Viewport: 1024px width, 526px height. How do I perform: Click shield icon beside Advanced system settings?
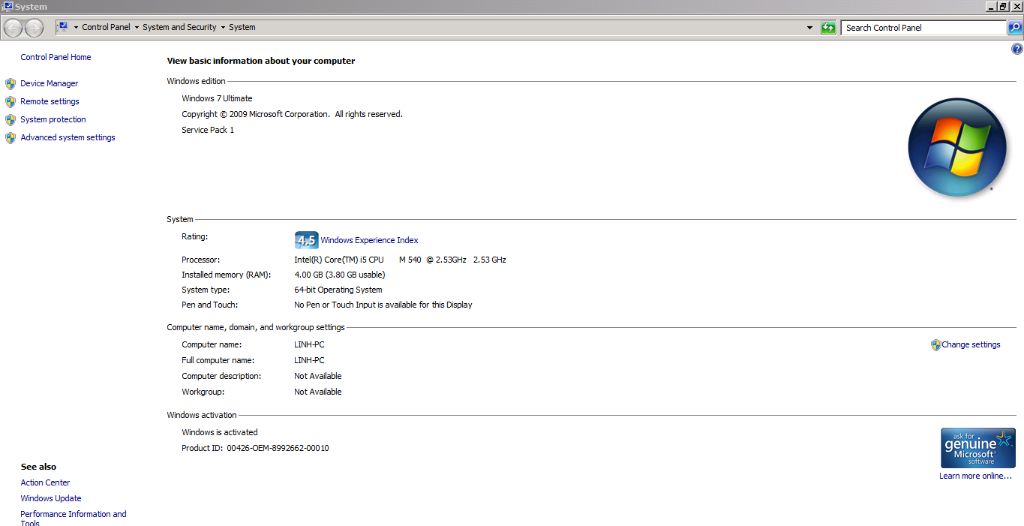coord(10,138)
